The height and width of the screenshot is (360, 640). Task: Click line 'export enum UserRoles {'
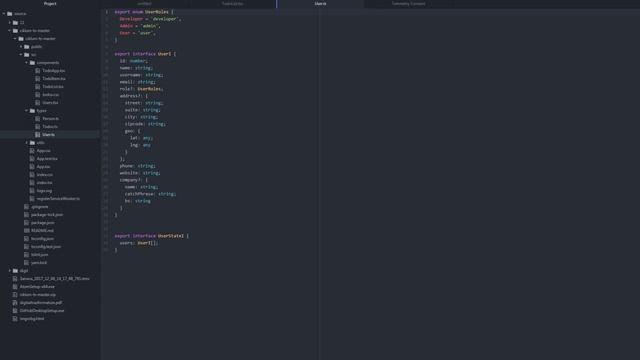pos(144,12)
